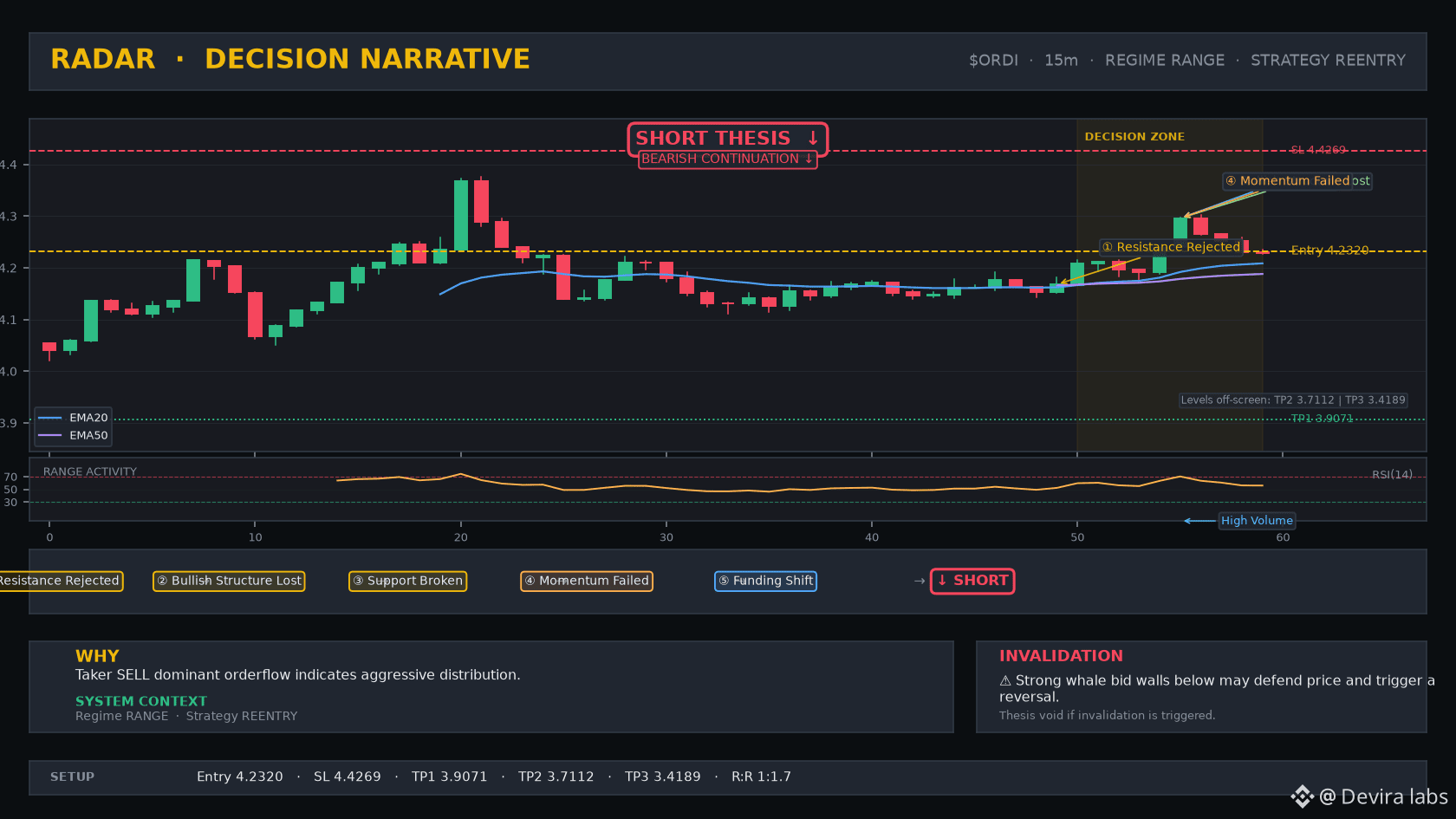This screenshot has height=819, width=1456.
Task: Choose the Funding Shift chip
Action: coord(765,581)
